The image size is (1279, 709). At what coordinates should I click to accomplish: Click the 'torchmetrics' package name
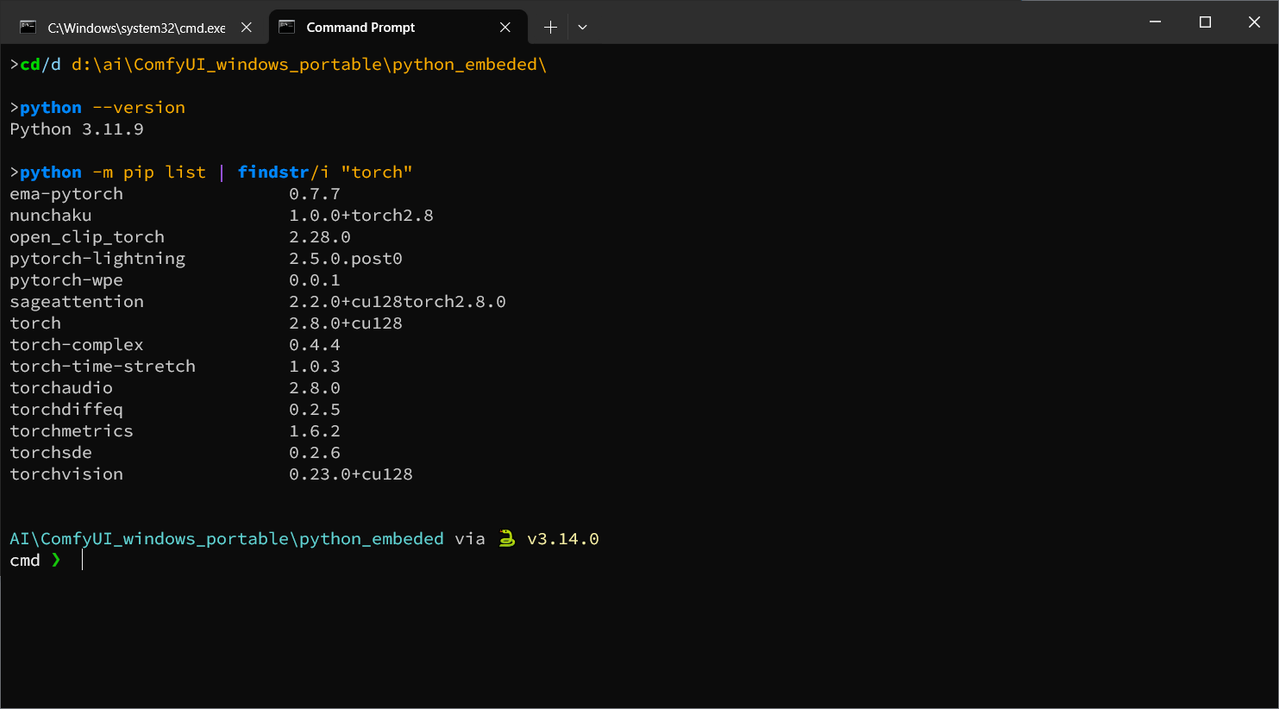tap(72, 431)
